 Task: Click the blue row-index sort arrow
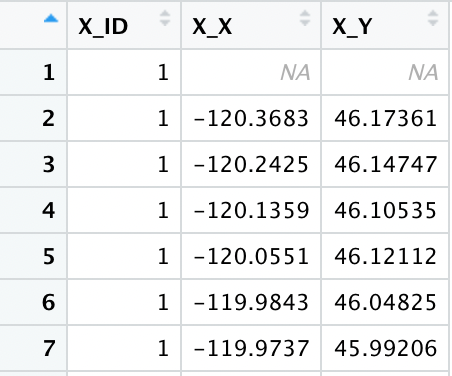(51, 19)
